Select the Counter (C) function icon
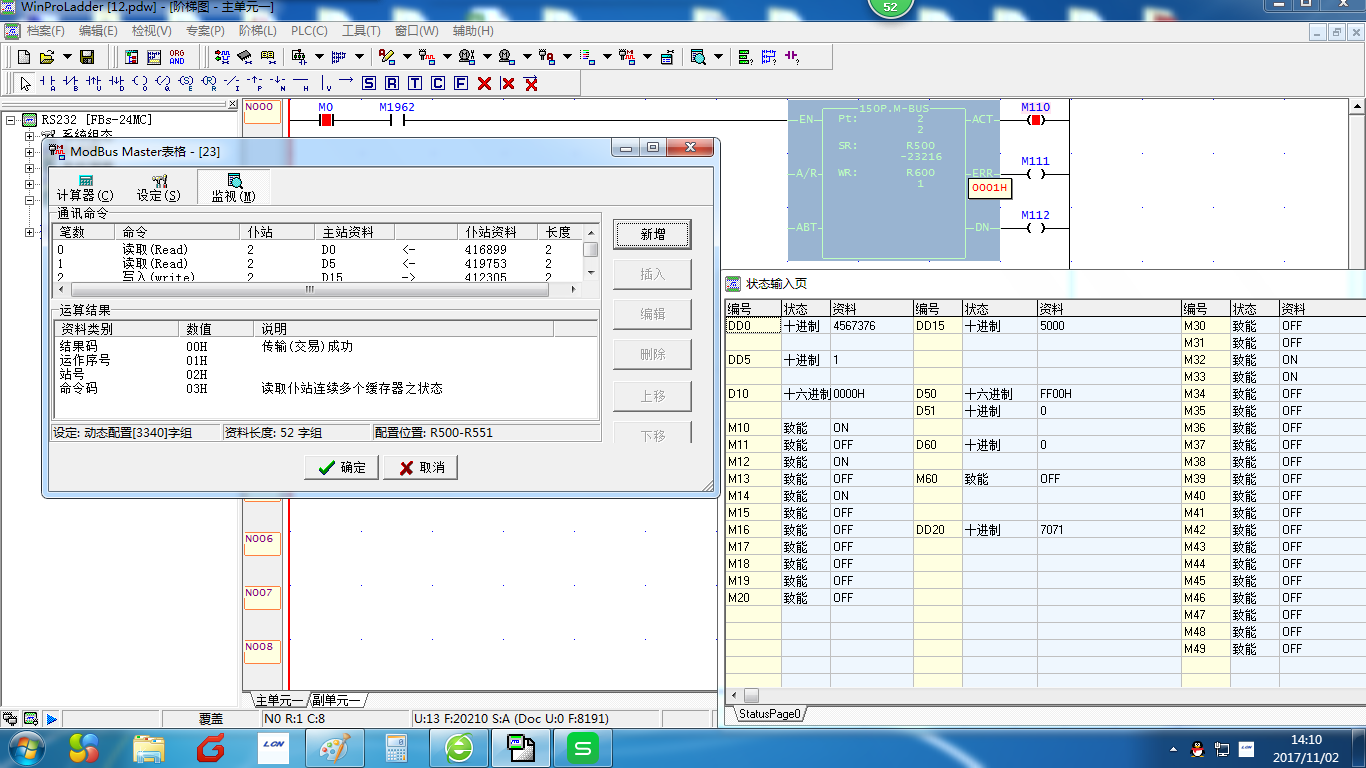 [x=438, y=83]
